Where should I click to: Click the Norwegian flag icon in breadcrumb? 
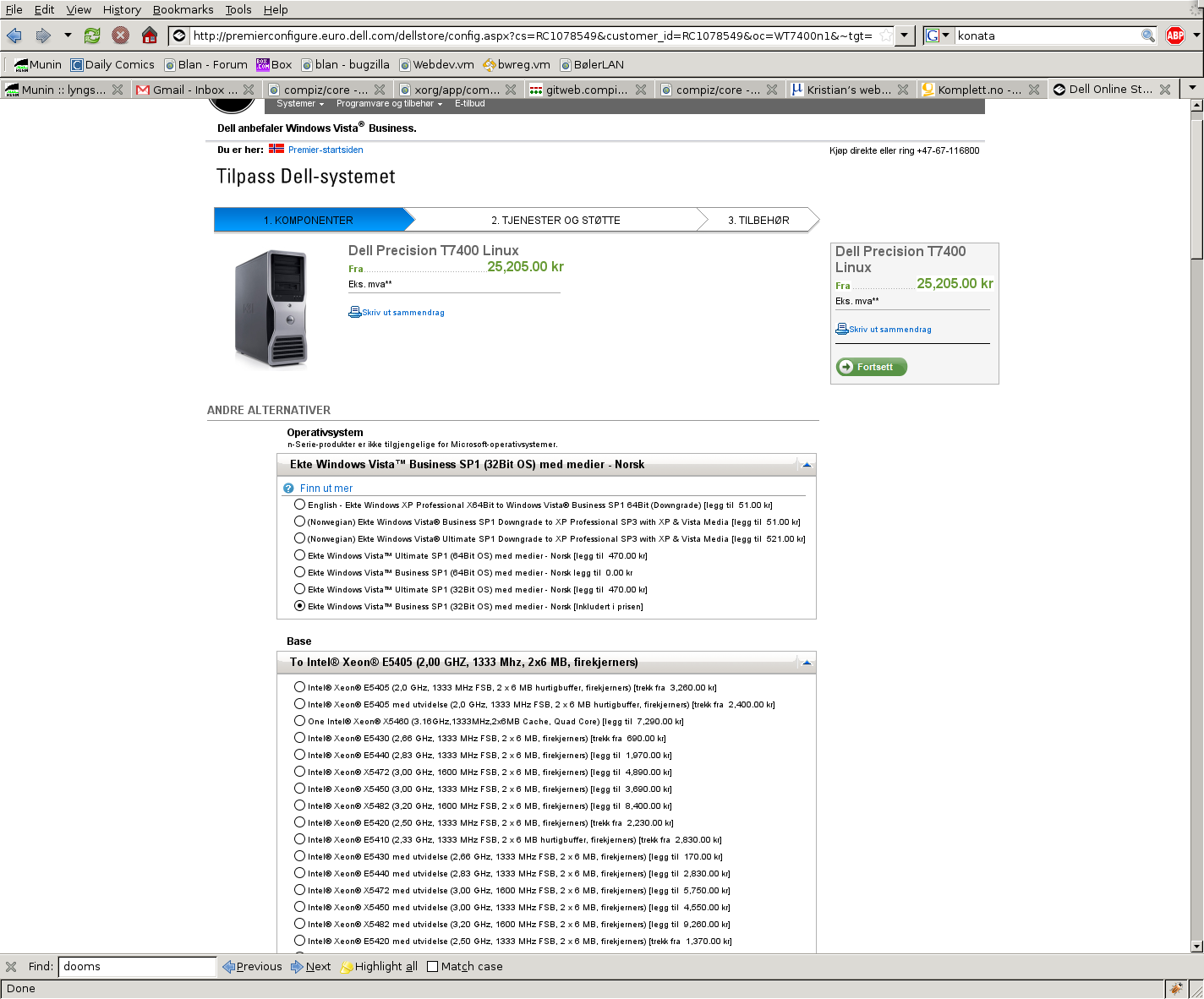pos(276,149)
